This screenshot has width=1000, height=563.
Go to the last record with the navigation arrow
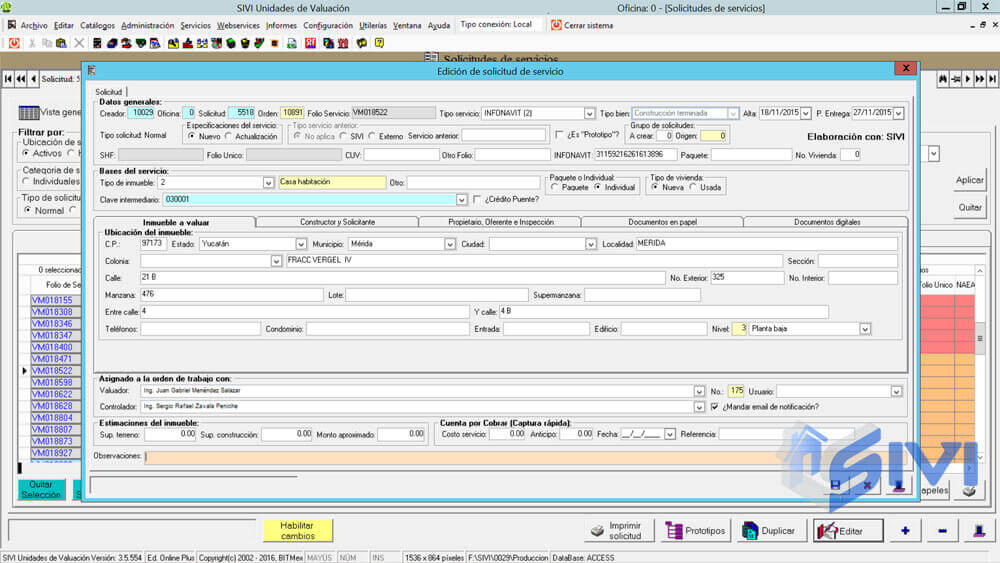tap(992, 79)
